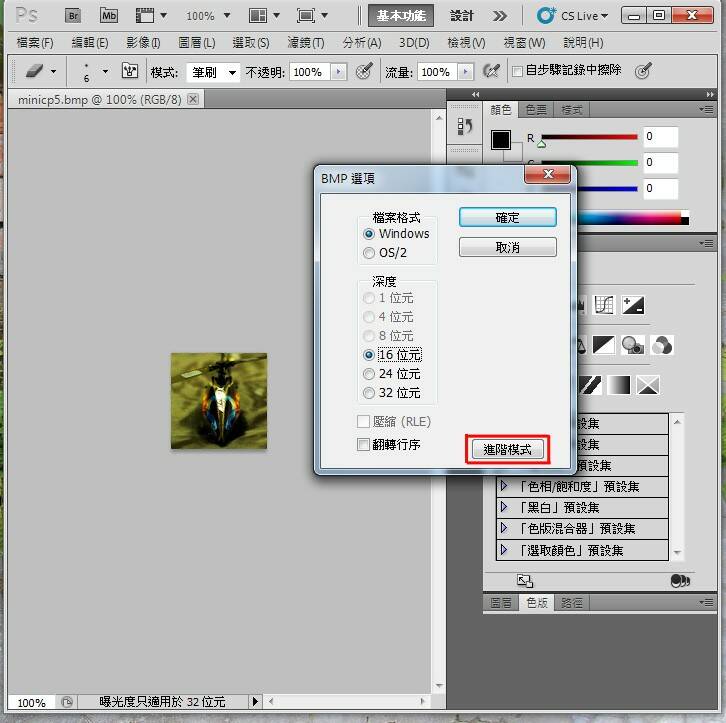Add a Photo Filter adjustment icon

(632, 345)
